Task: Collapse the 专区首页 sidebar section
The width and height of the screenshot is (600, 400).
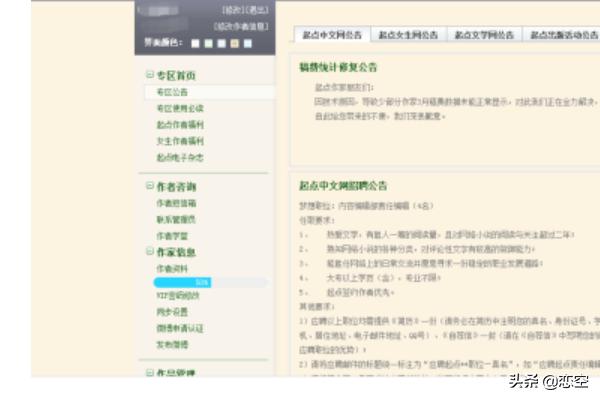Action: pyautogui.click(x=150, y=75)
